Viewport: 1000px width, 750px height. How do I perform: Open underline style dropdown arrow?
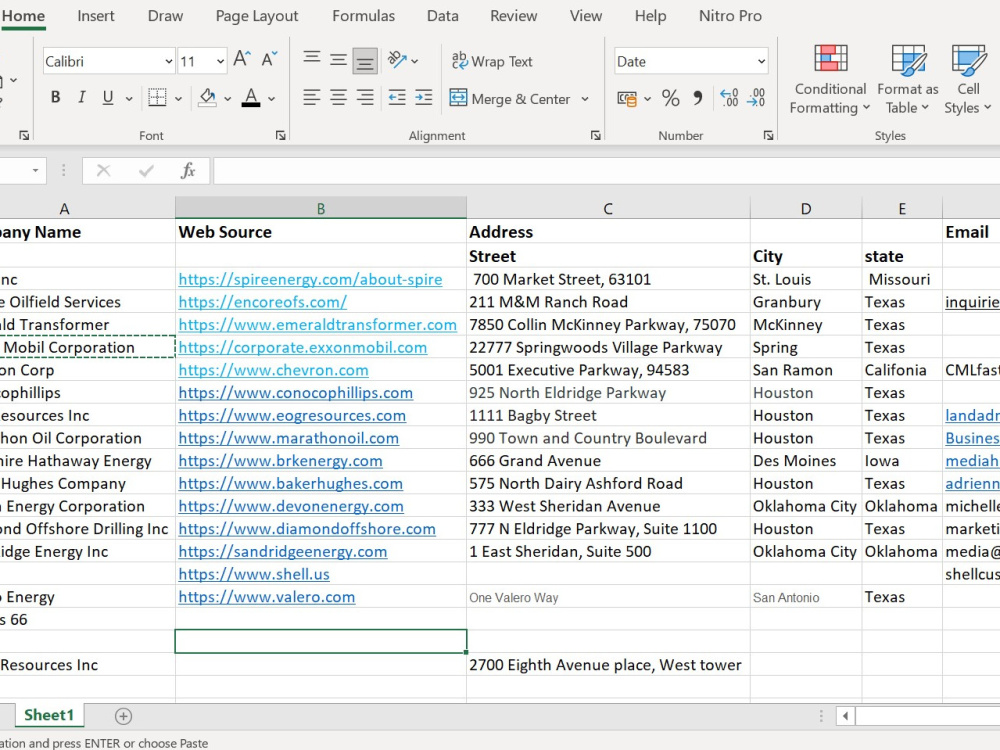click(x=129, y=98)
